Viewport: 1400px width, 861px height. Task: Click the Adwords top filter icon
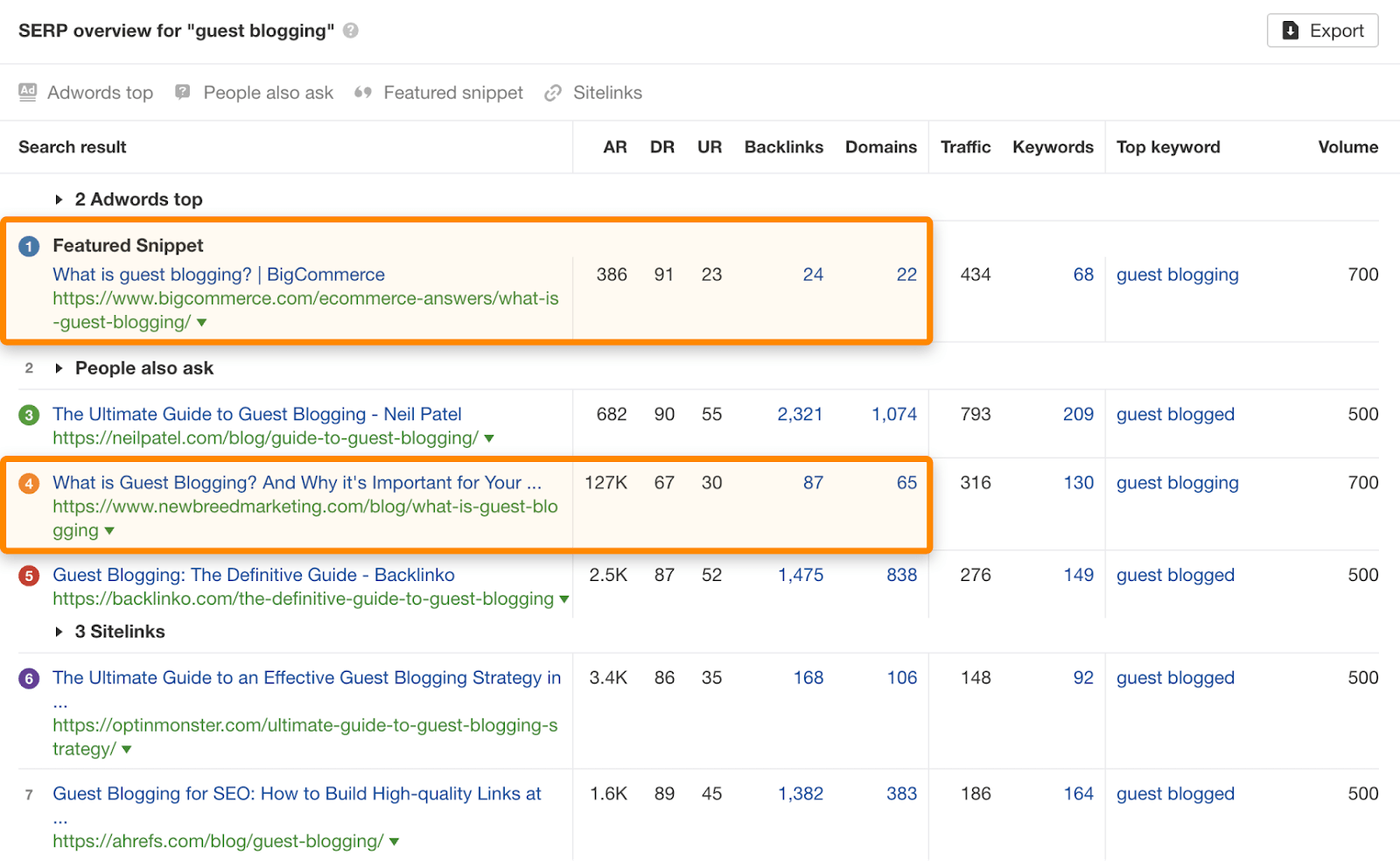pos(27,92)
